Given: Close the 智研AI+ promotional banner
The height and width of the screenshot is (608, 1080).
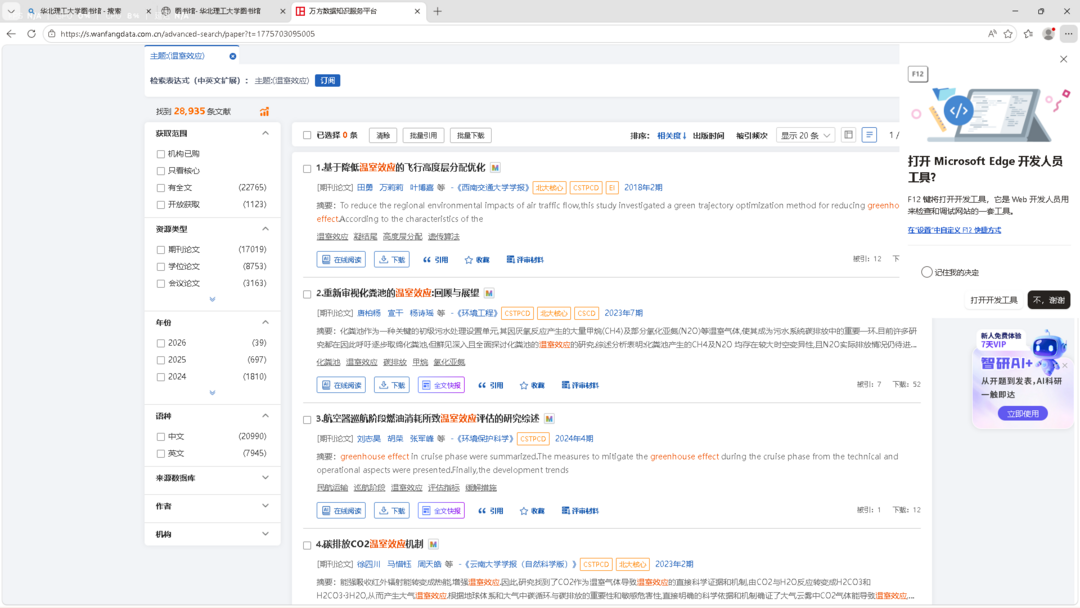Looking at the screenshot, I should pyautogui.click(x=1064, y=366).
